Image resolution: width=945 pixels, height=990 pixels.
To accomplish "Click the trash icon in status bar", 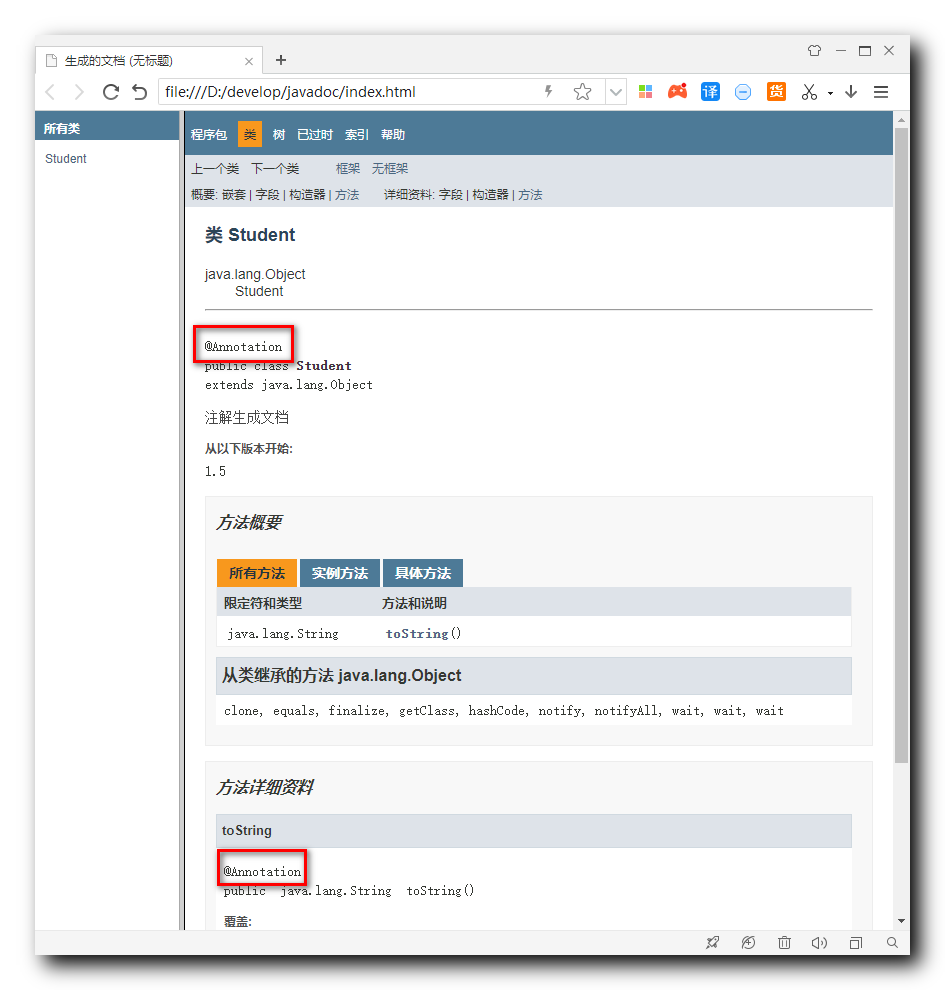I will click(784, 943).
